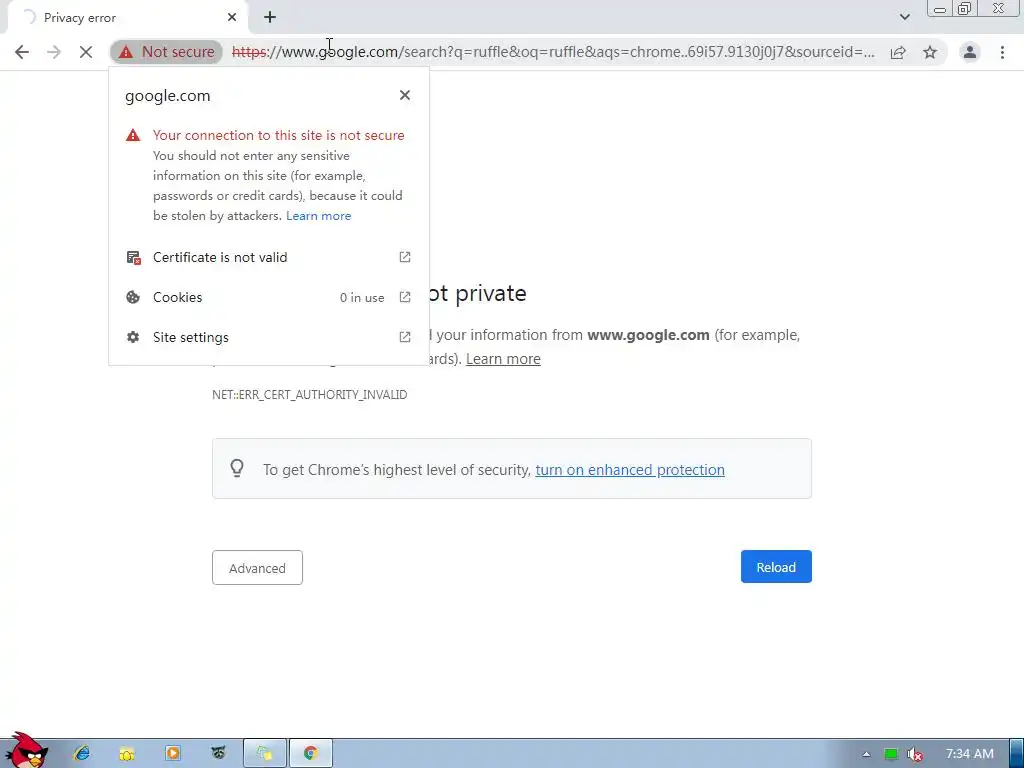Open the tab search dropdown

[x=904, y=17]
